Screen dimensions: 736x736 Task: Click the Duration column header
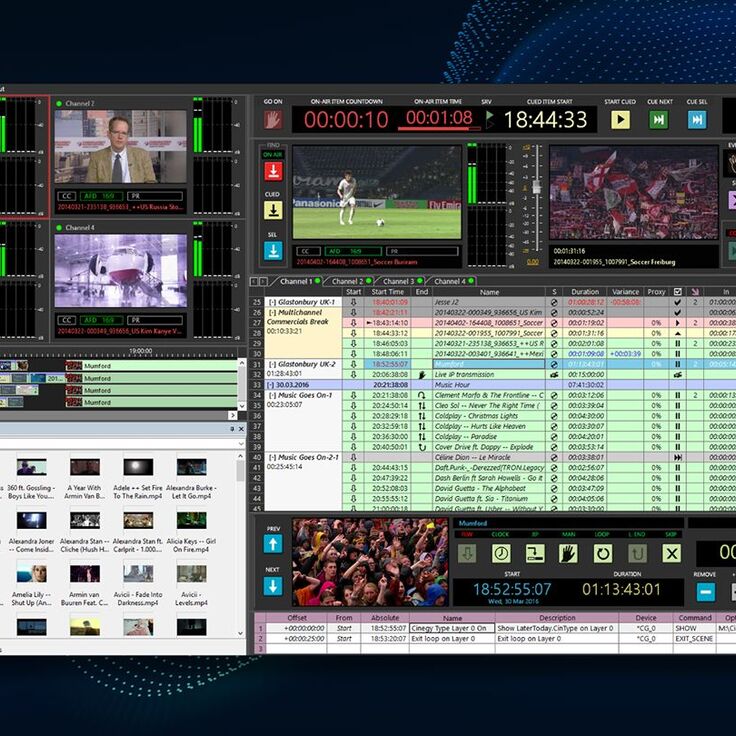pyautogui.click(x=585, y=291)
